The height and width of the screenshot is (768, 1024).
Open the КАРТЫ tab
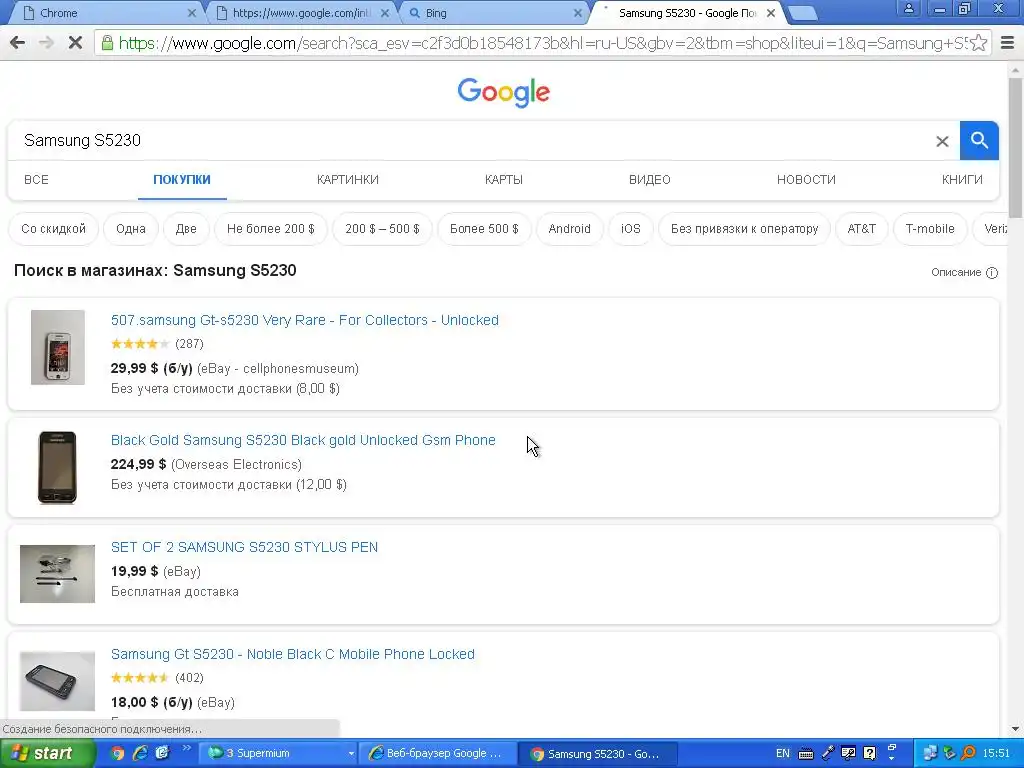coord(504,180)
